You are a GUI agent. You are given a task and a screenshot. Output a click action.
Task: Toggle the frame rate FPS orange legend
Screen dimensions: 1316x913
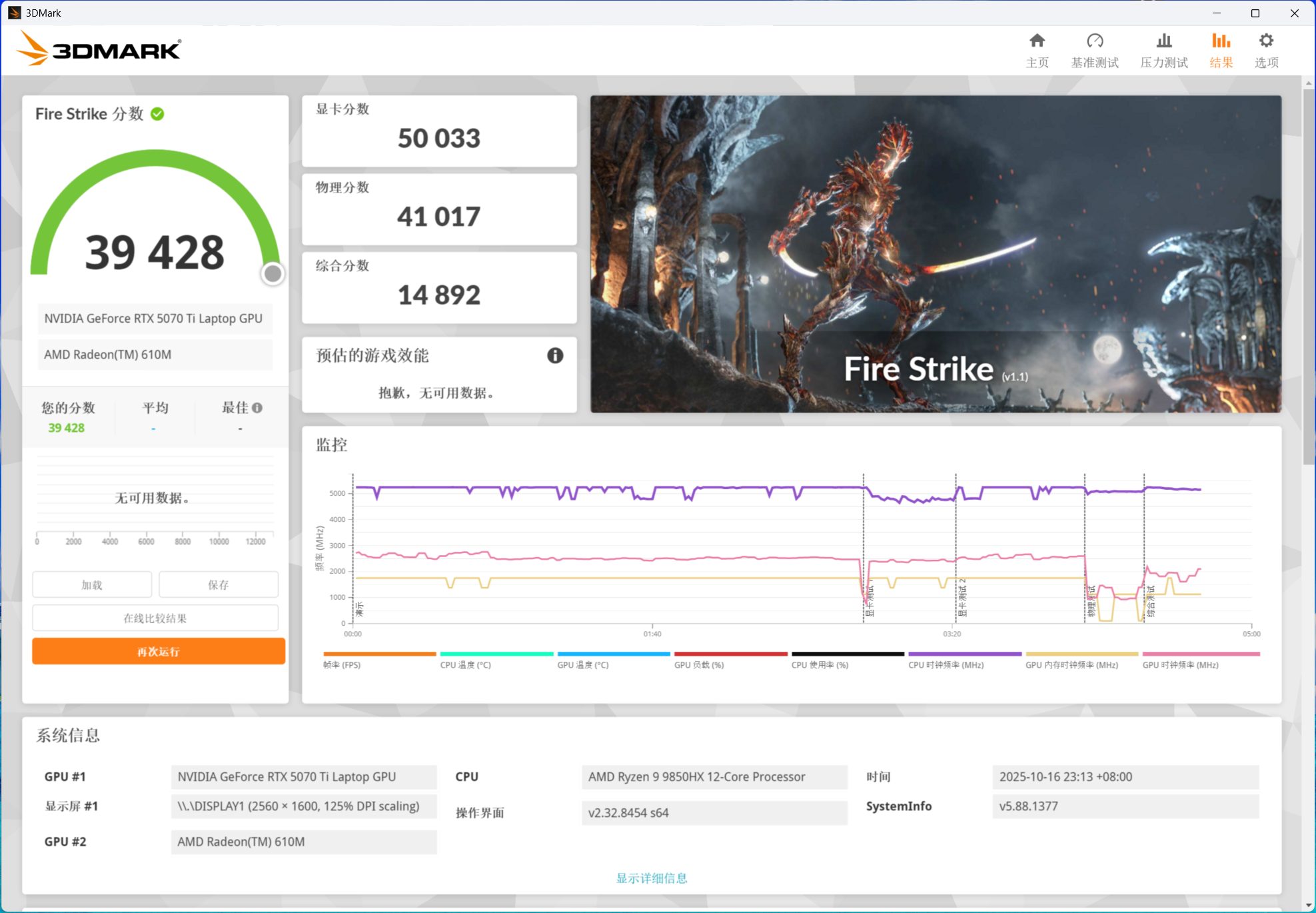[342, 664]
